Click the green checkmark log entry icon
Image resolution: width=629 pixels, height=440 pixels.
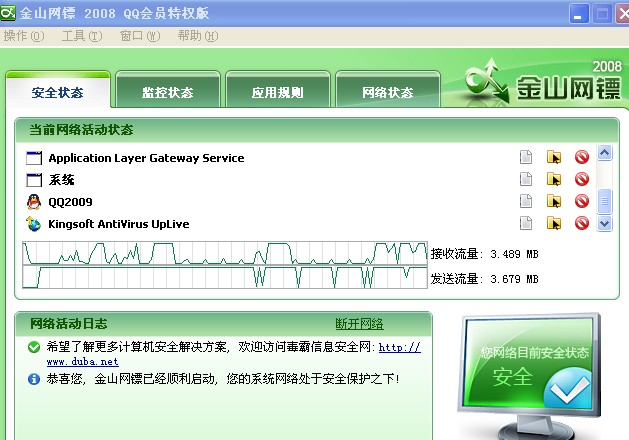point(34,347)
